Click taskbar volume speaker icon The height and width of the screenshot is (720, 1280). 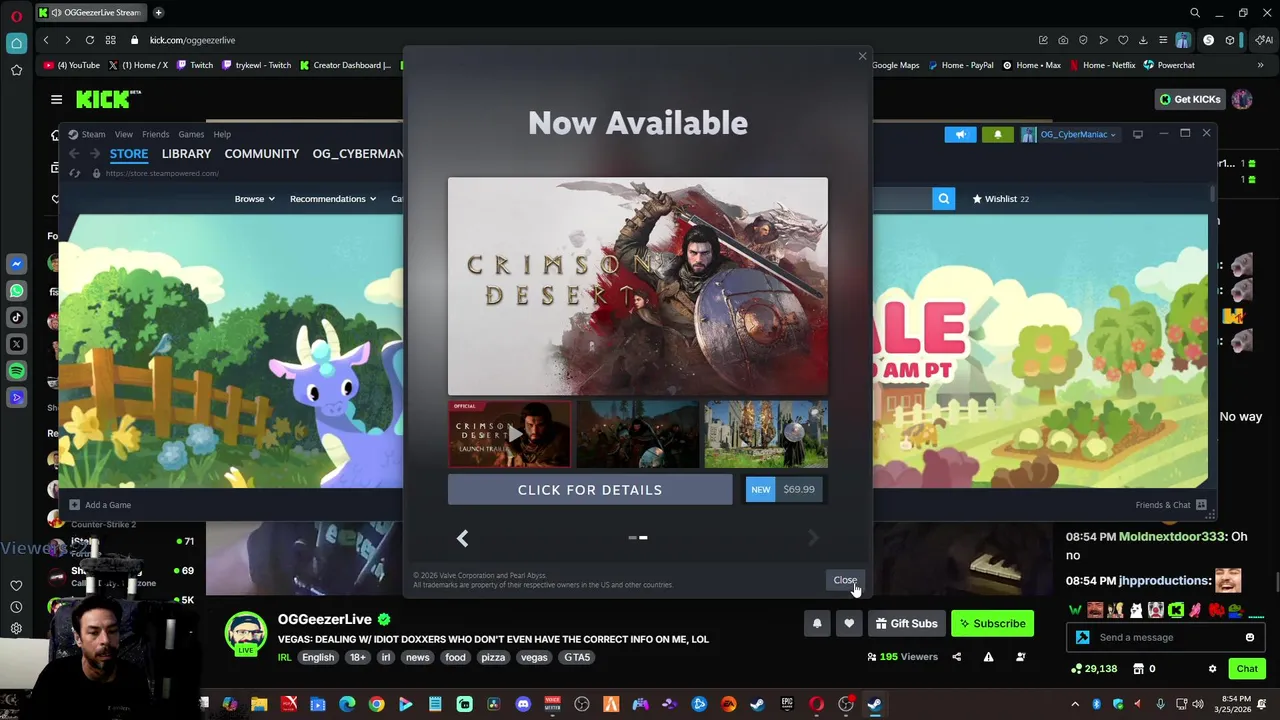(x=1198, y=704)
